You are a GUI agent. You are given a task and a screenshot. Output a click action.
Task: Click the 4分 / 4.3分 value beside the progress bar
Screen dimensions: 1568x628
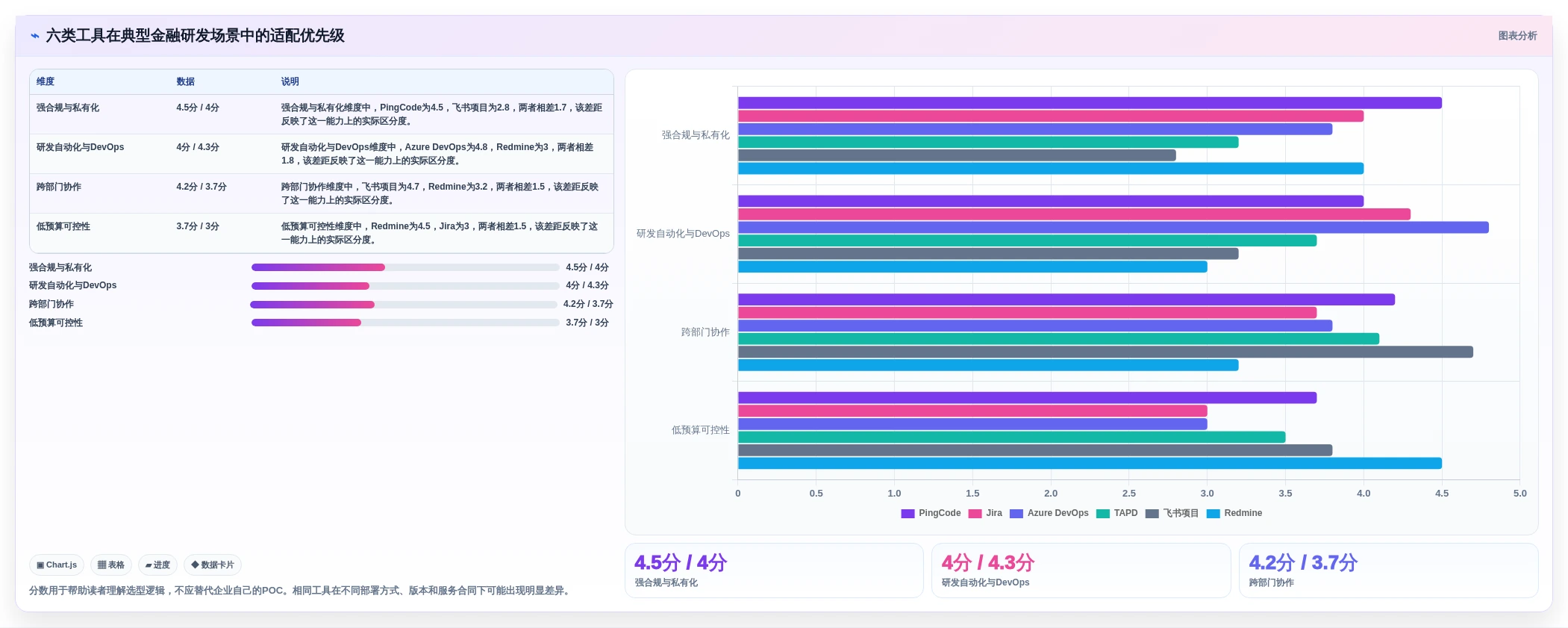pos(587,286)
